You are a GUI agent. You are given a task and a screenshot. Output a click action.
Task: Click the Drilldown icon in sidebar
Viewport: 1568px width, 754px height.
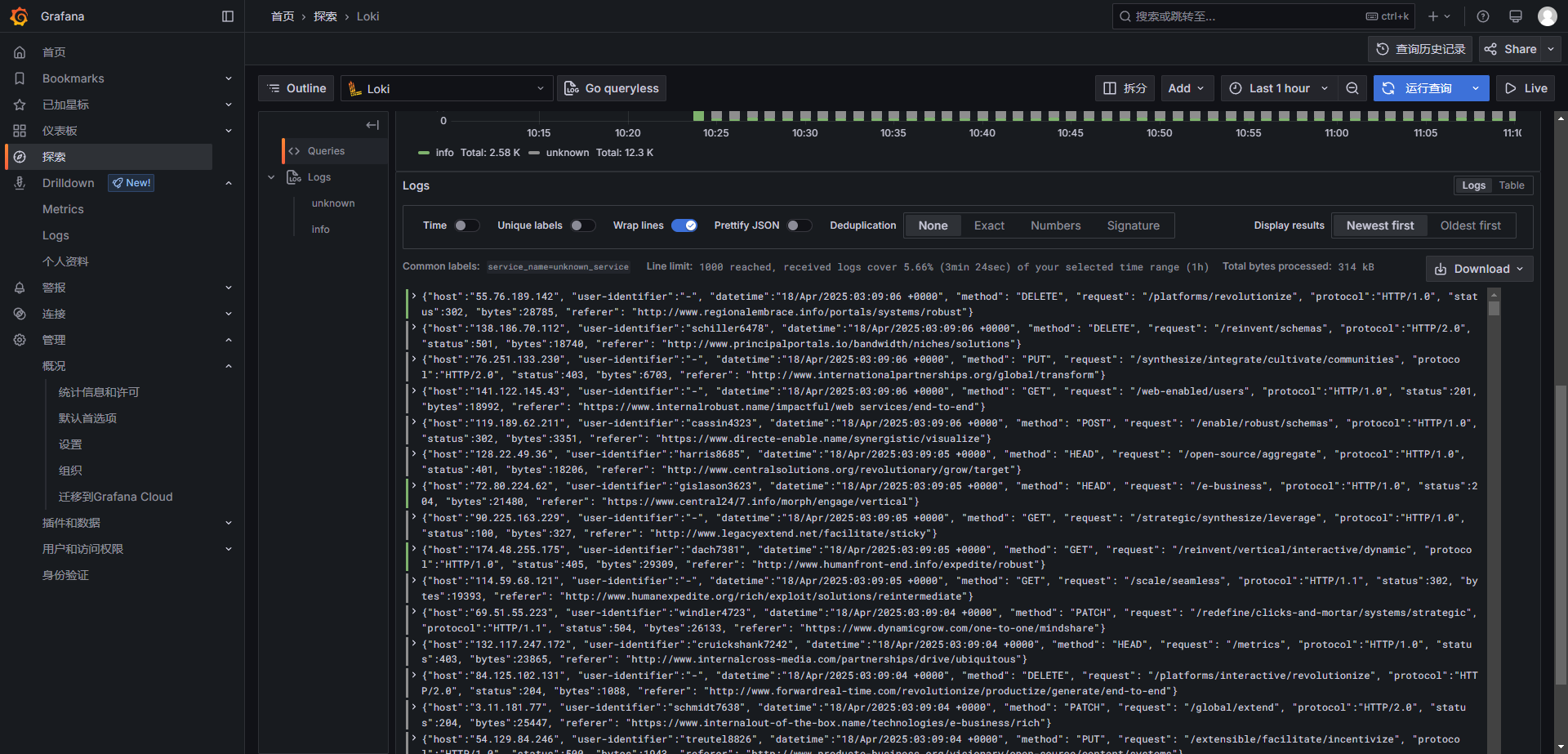[x=20, y=183]
